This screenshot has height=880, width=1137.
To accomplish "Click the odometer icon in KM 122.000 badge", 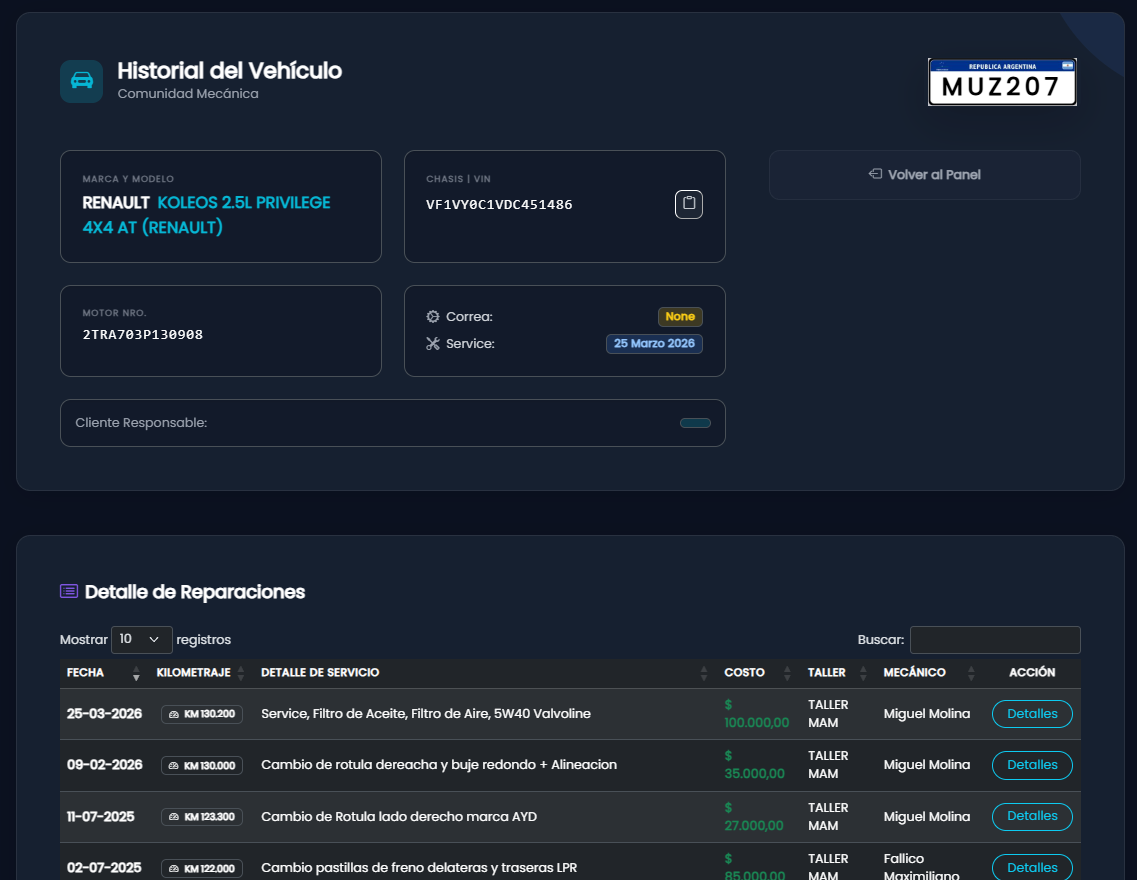I will [x=174, y=868].
